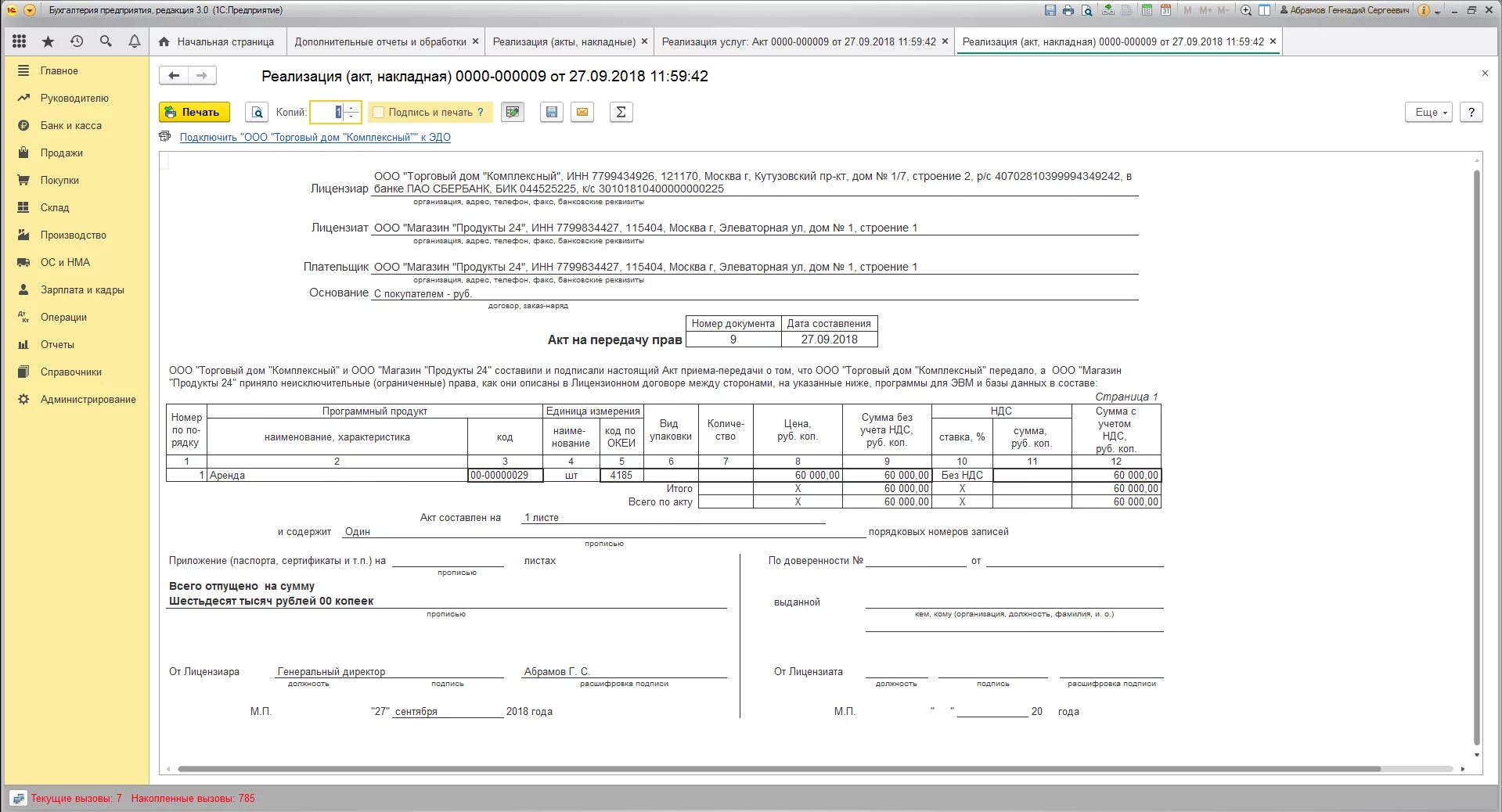Open the global search magnifier
The image size is (1502, 812).
(x=106, y=41)
